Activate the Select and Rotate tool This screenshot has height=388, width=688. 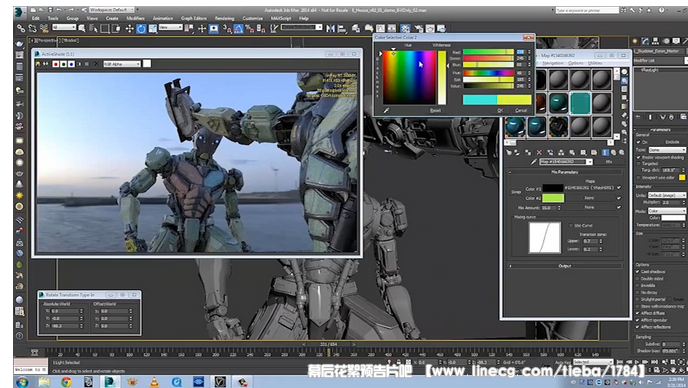pos(141,29)
